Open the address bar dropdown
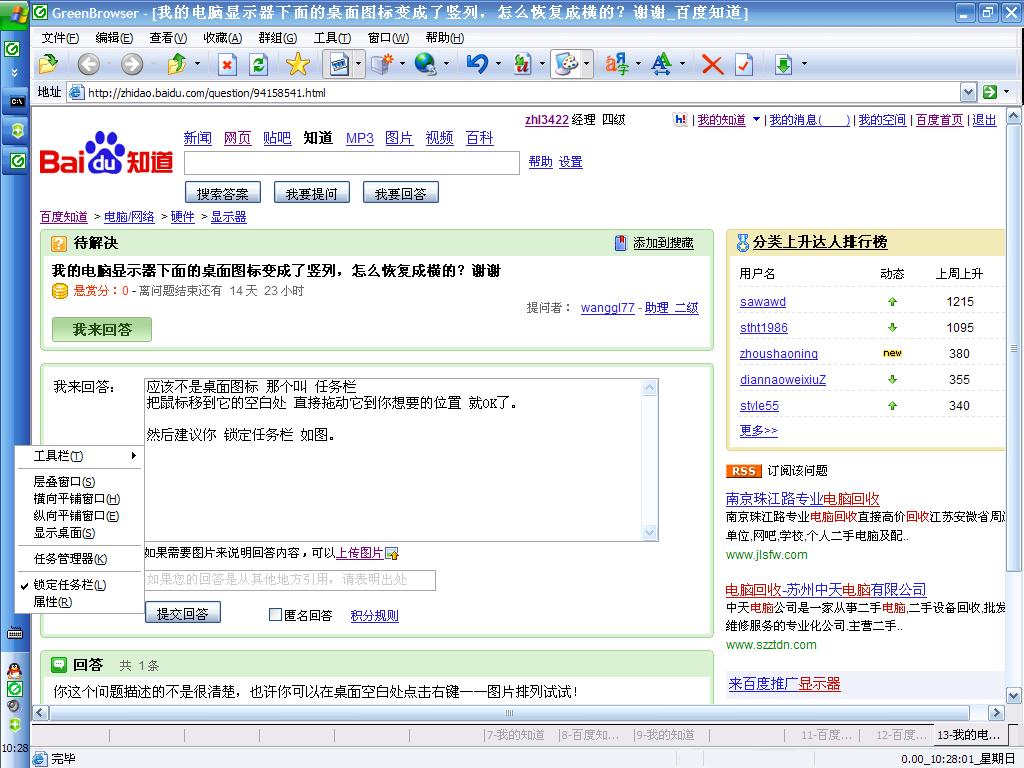 coord(968,92)
